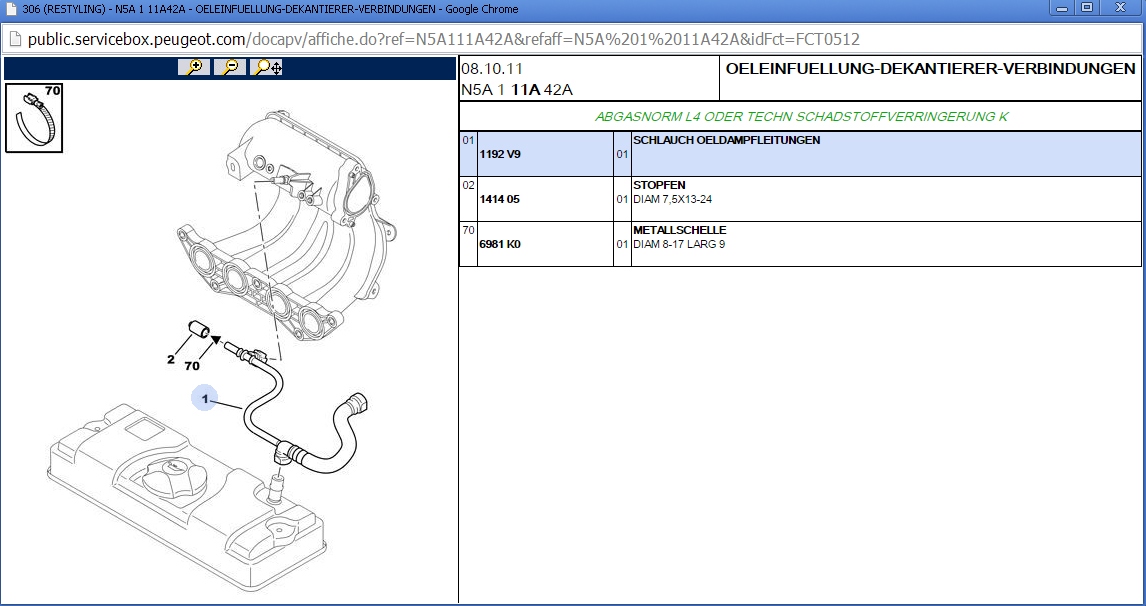This screenshot has height=606, width=1146.
Task: Click the OELEINFUELLUNG-DEKANTIERER-VERBINDUNGEN title
Action: click(x=930, y=69)
